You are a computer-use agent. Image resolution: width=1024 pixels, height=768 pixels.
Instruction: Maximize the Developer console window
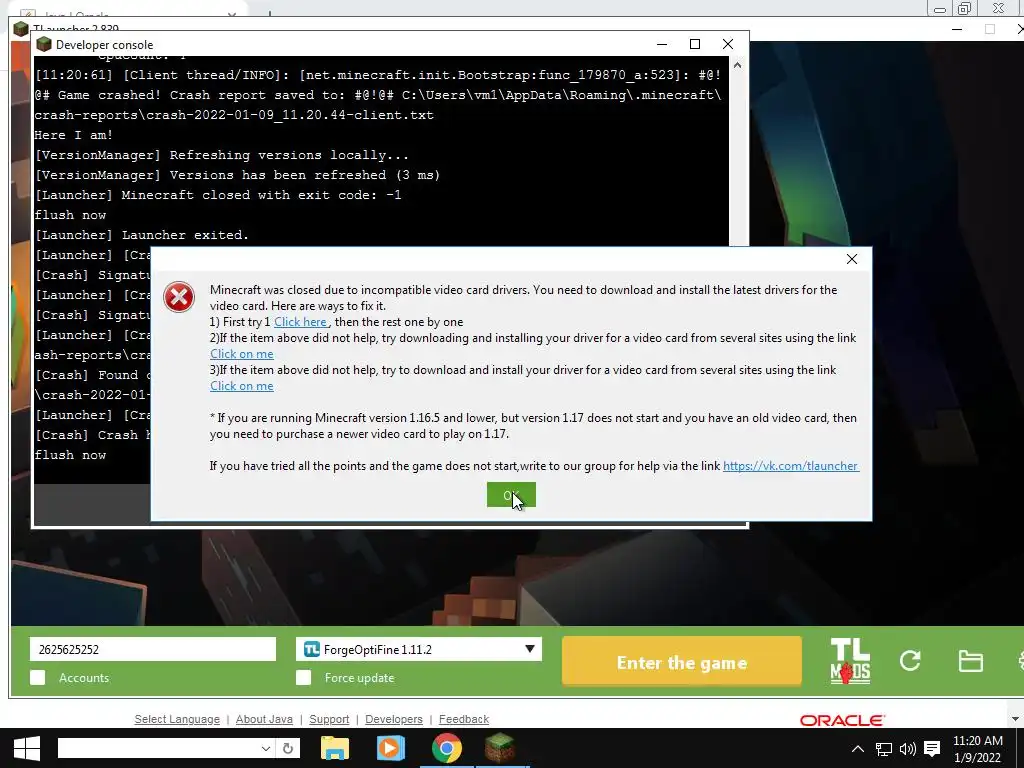695,44
